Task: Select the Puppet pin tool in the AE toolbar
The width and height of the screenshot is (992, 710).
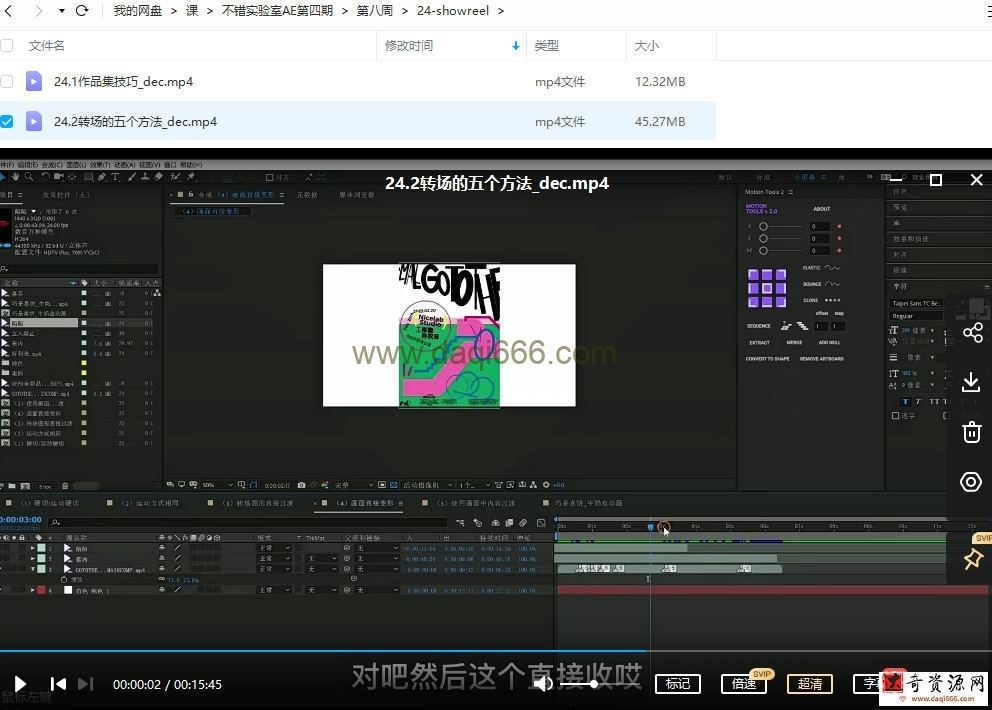Action: [190, 177]
